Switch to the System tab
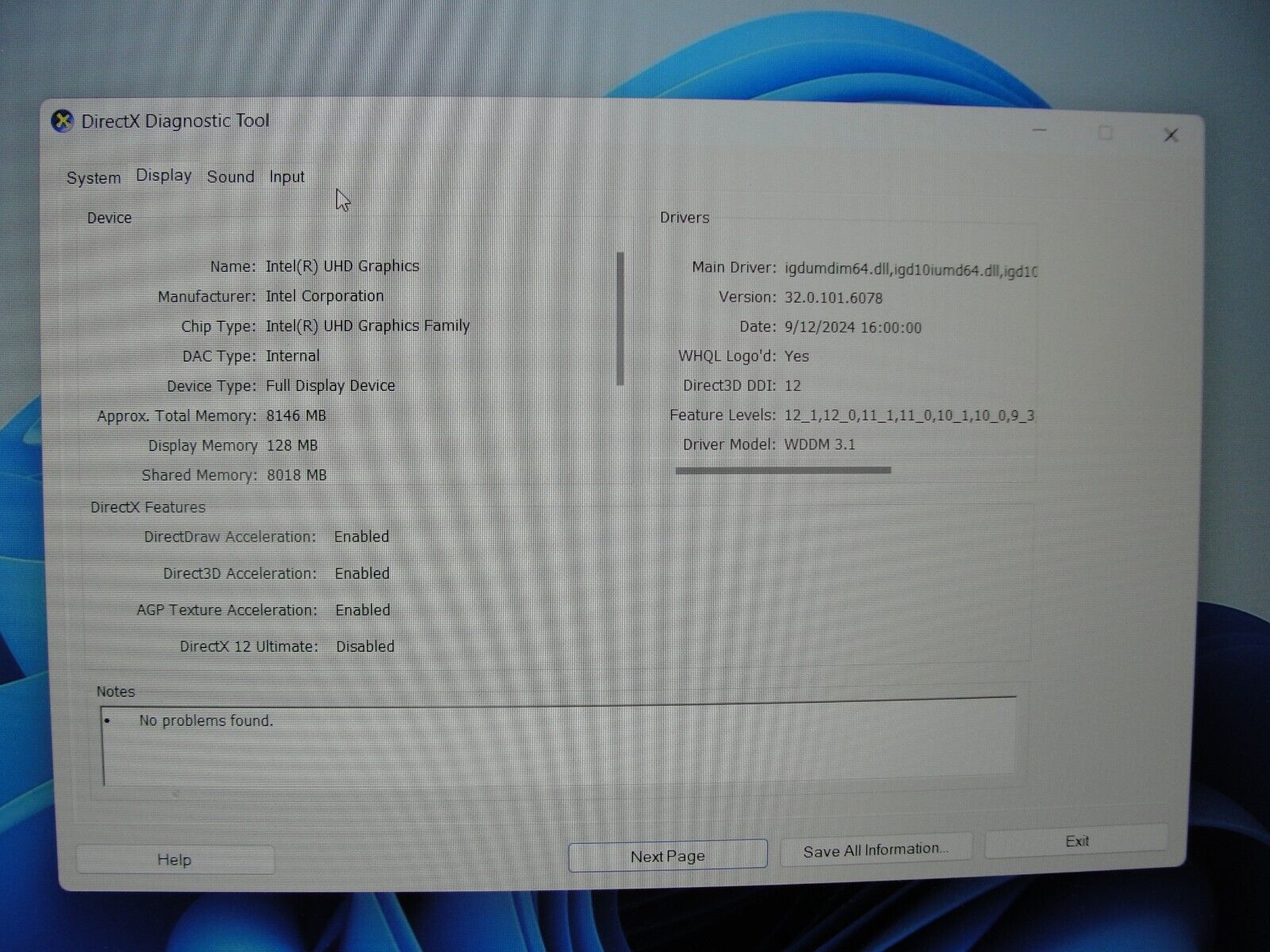Image resolution: width=1270 pixels, height=952 pixels. pos(94,178)
